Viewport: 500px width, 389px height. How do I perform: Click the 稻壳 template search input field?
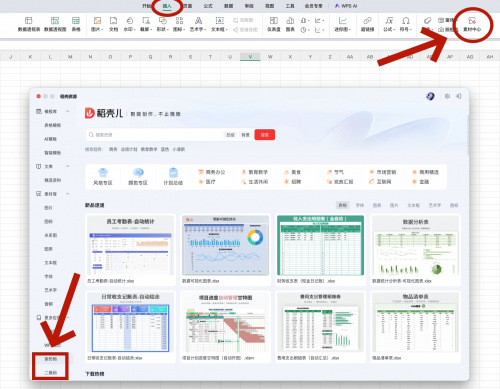tap(155, 135)
